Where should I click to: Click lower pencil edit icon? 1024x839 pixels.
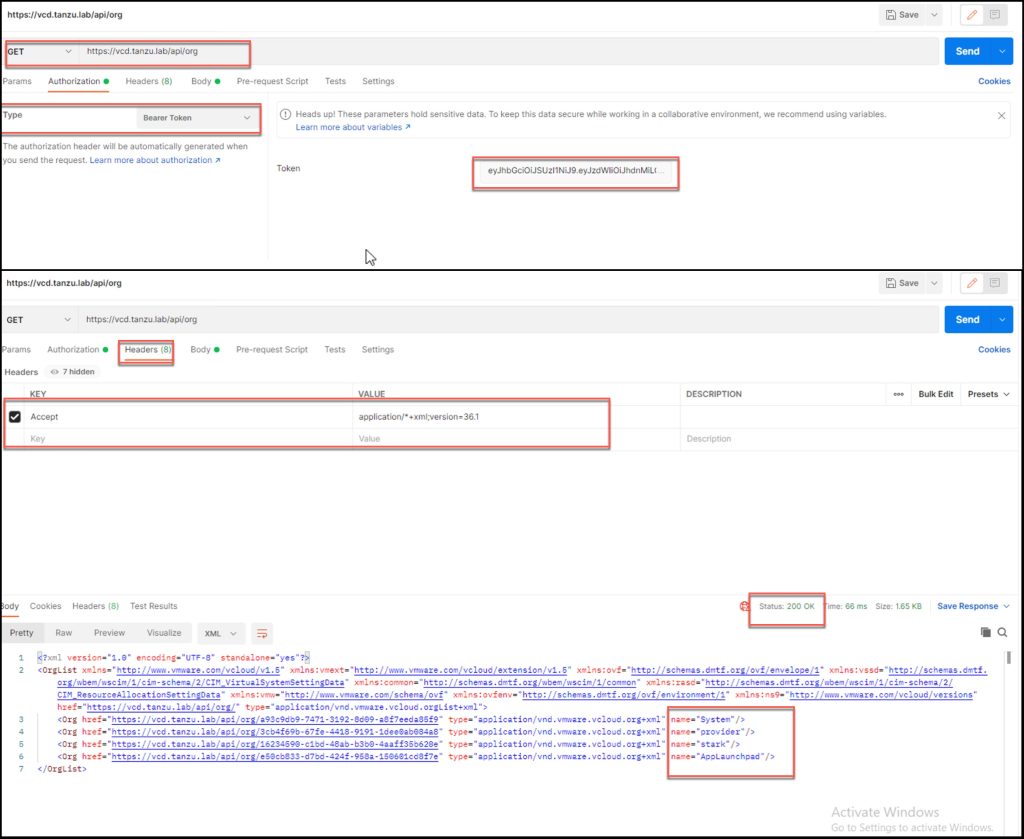pos(972,283)
